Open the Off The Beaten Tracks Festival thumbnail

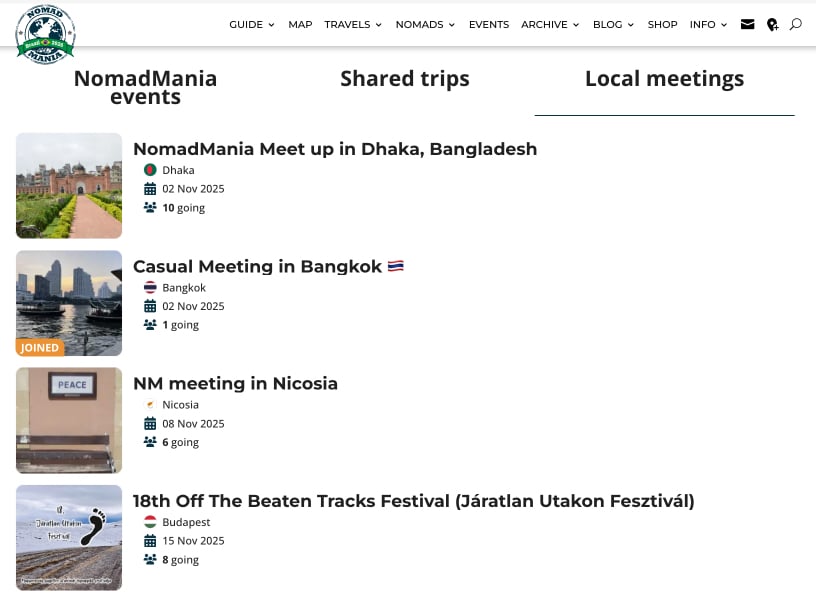(69, 538)
